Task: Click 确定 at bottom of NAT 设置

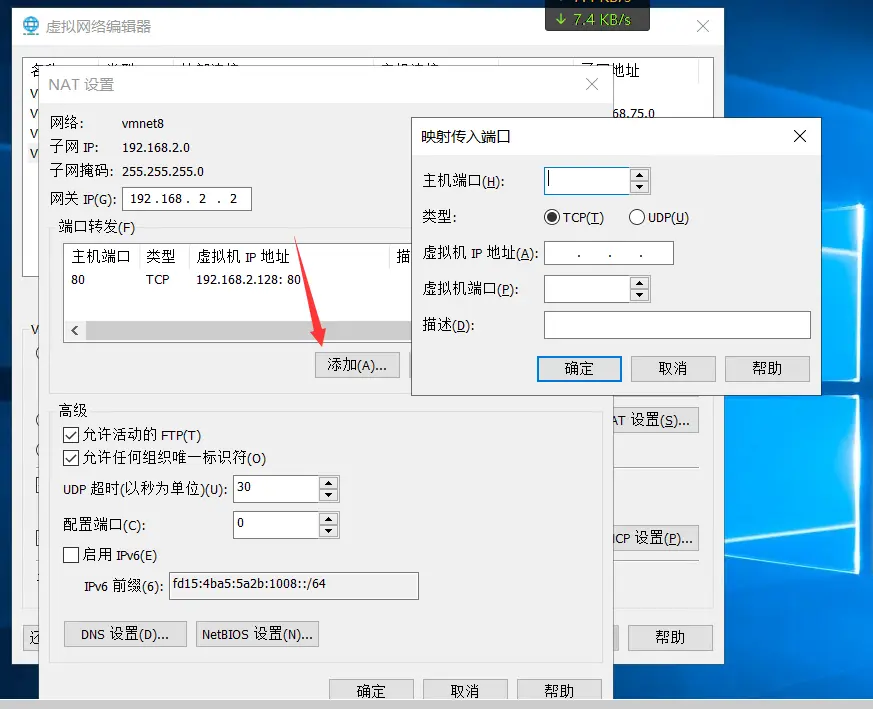Action: point(371,690)
